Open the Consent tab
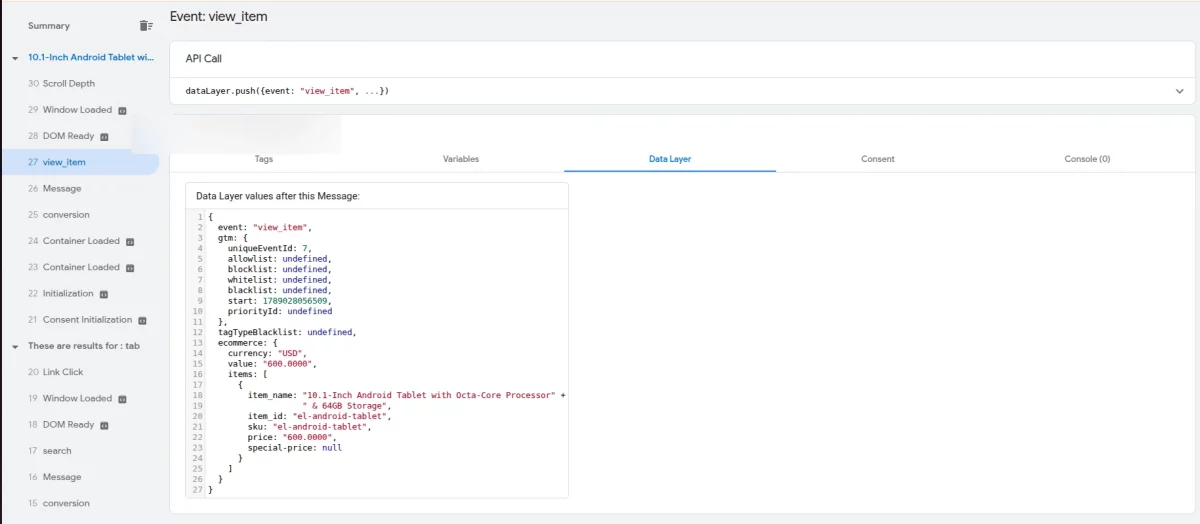1200x524 pixels. pos(878,159)
